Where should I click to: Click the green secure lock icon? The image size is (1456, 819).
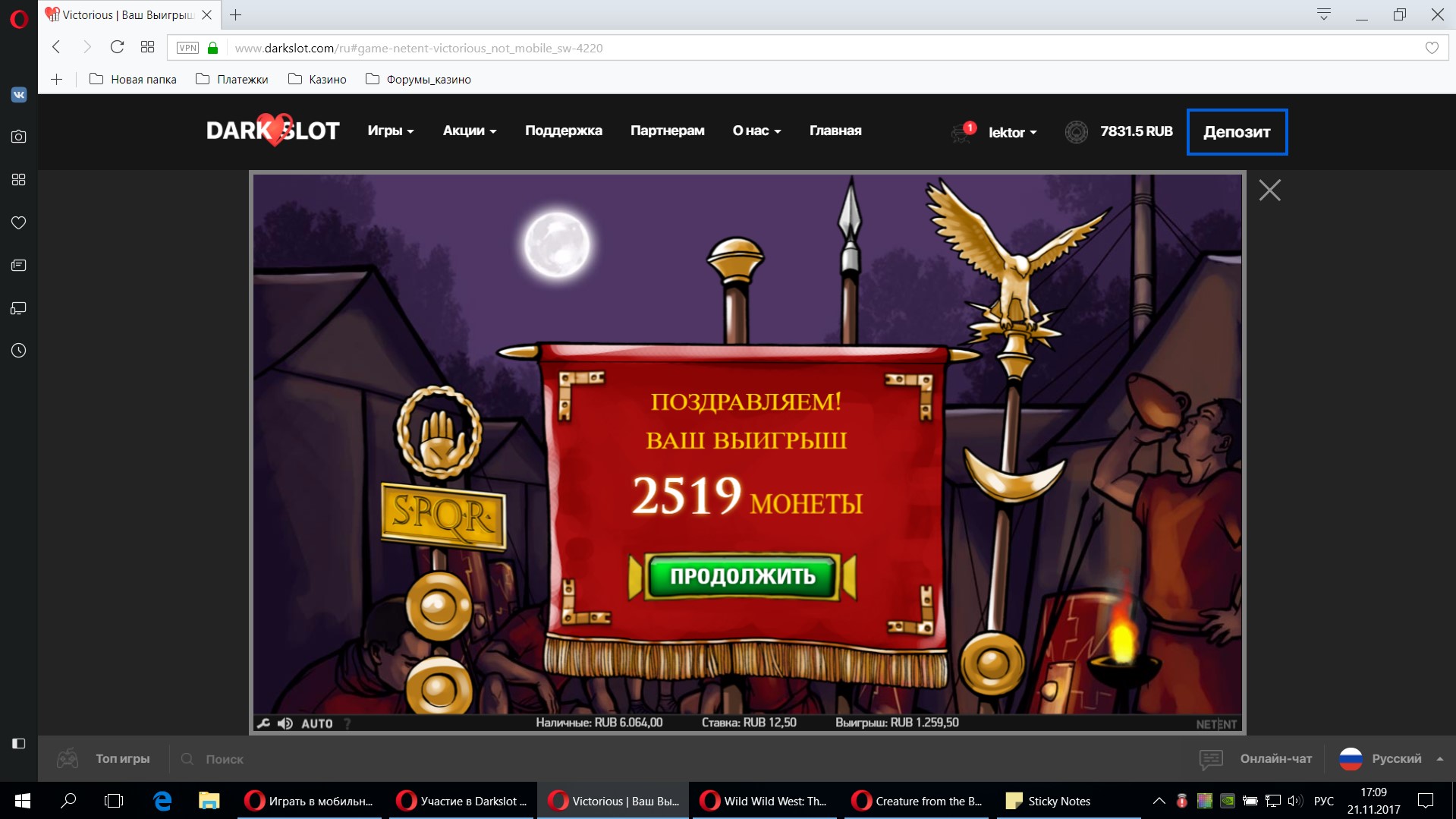tap(213, 48)
